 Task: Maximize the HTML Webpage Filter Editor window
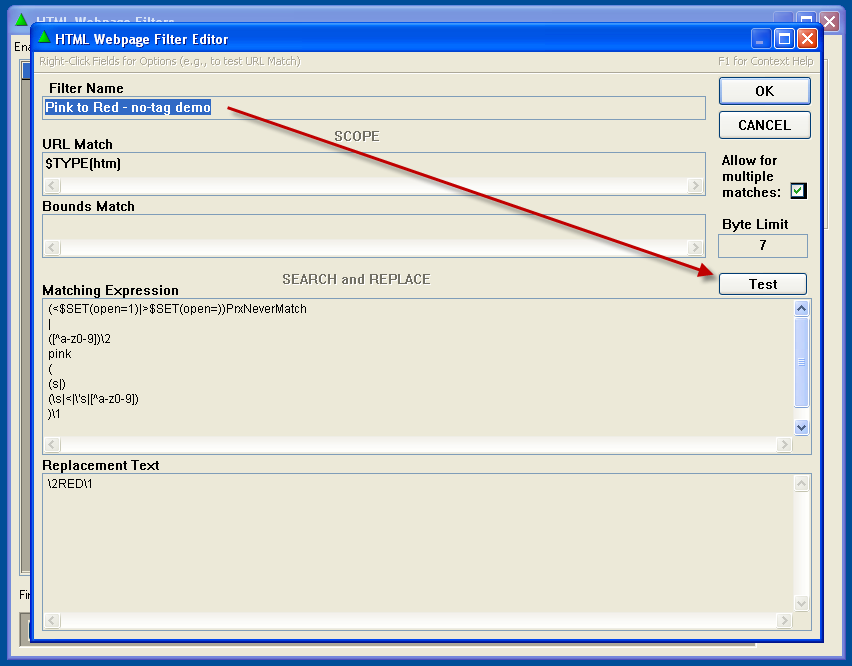point(784,39)
